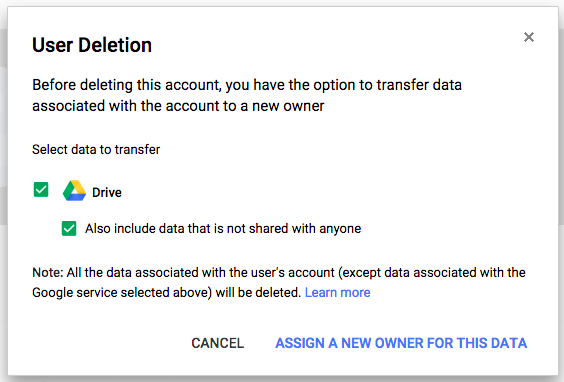Follow the blue Learn more hyperlink
Viewport: 564px width, 382px height.
coord(337,292)
